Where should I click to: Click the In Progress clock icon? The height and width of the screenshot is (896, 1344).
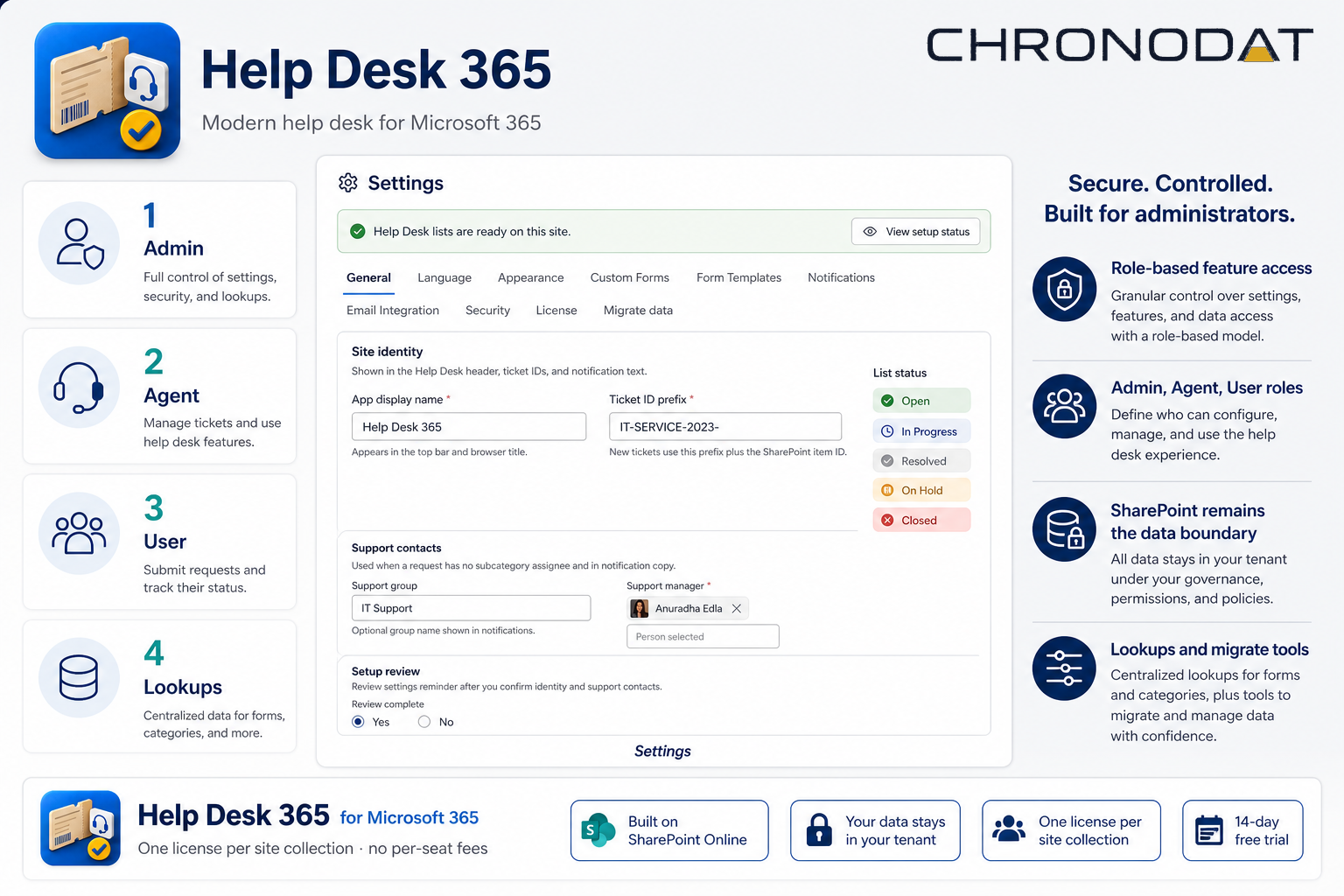click(x=887, y=431)
